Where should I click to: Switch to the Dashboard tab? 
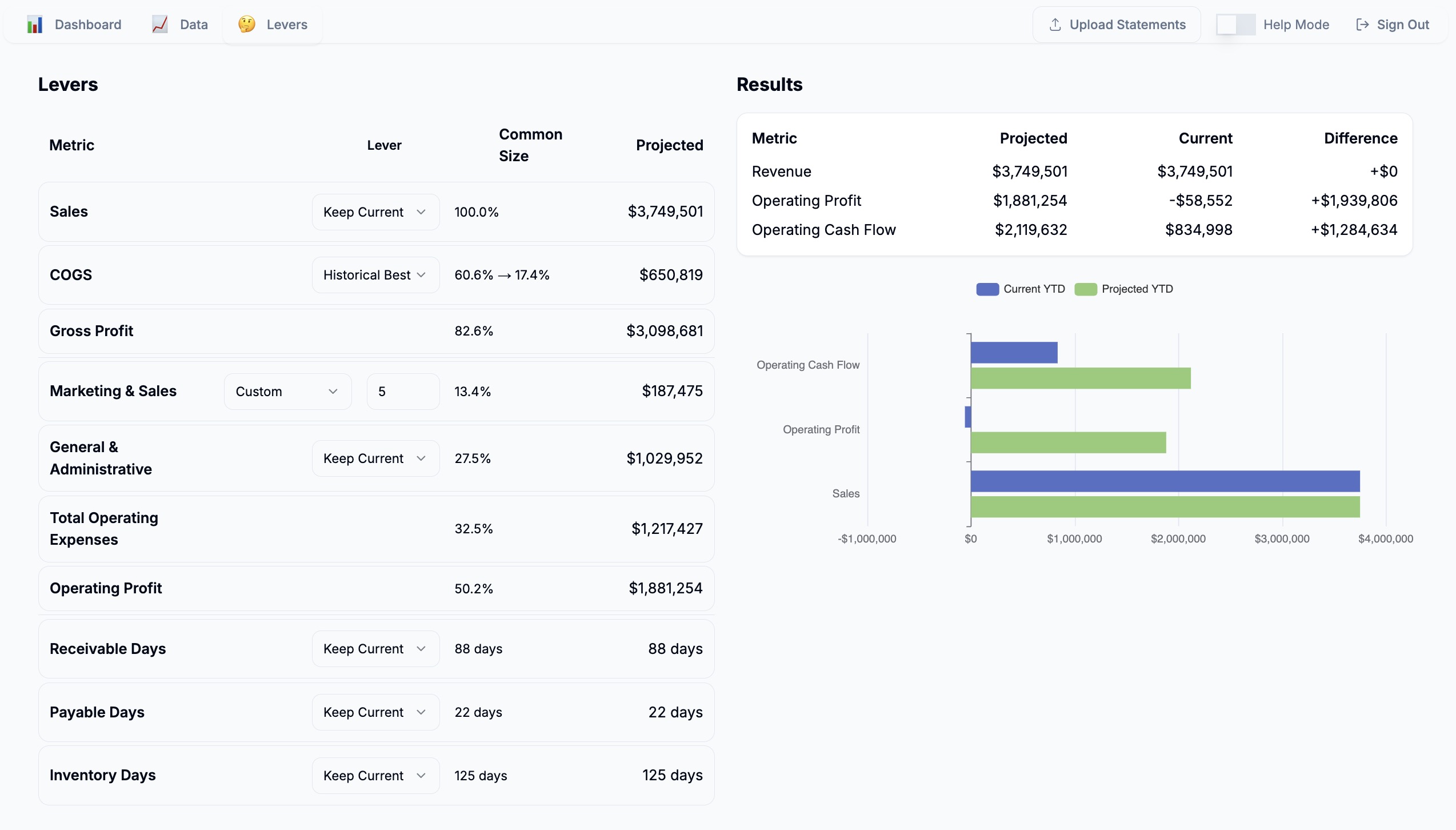pos(87,25)
